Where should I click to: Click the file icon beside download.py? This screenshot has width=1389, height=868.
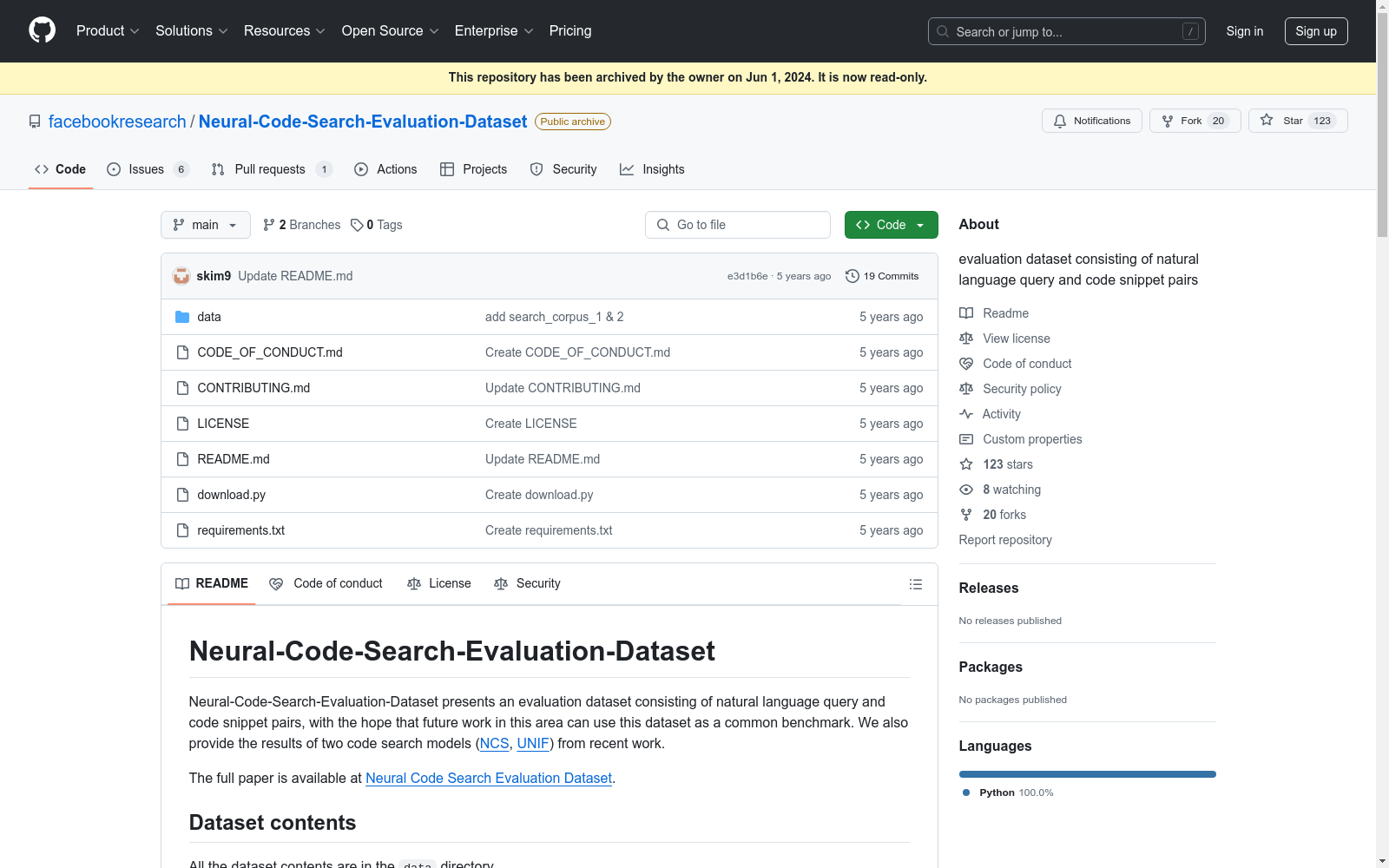[x=182, y=495]
